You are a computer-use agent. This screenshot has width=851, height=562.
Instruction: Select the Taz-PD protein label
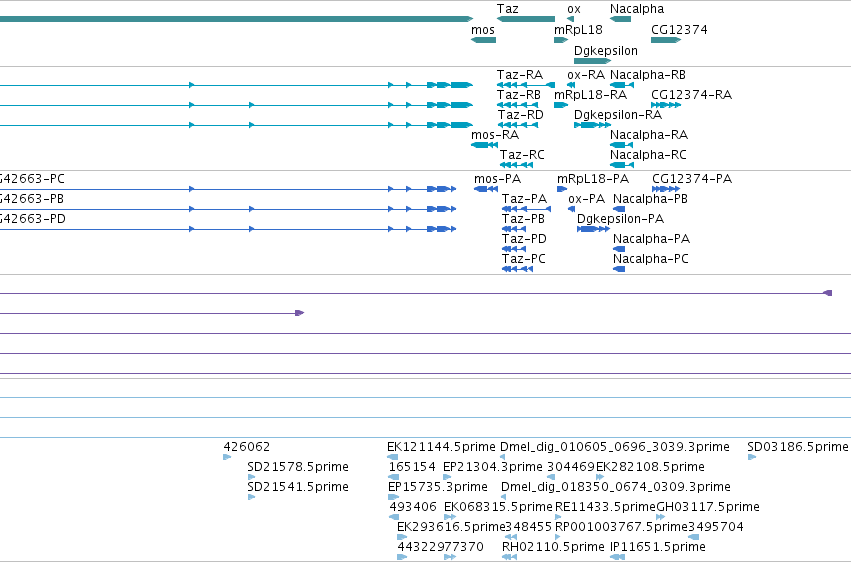pos(524,239)
